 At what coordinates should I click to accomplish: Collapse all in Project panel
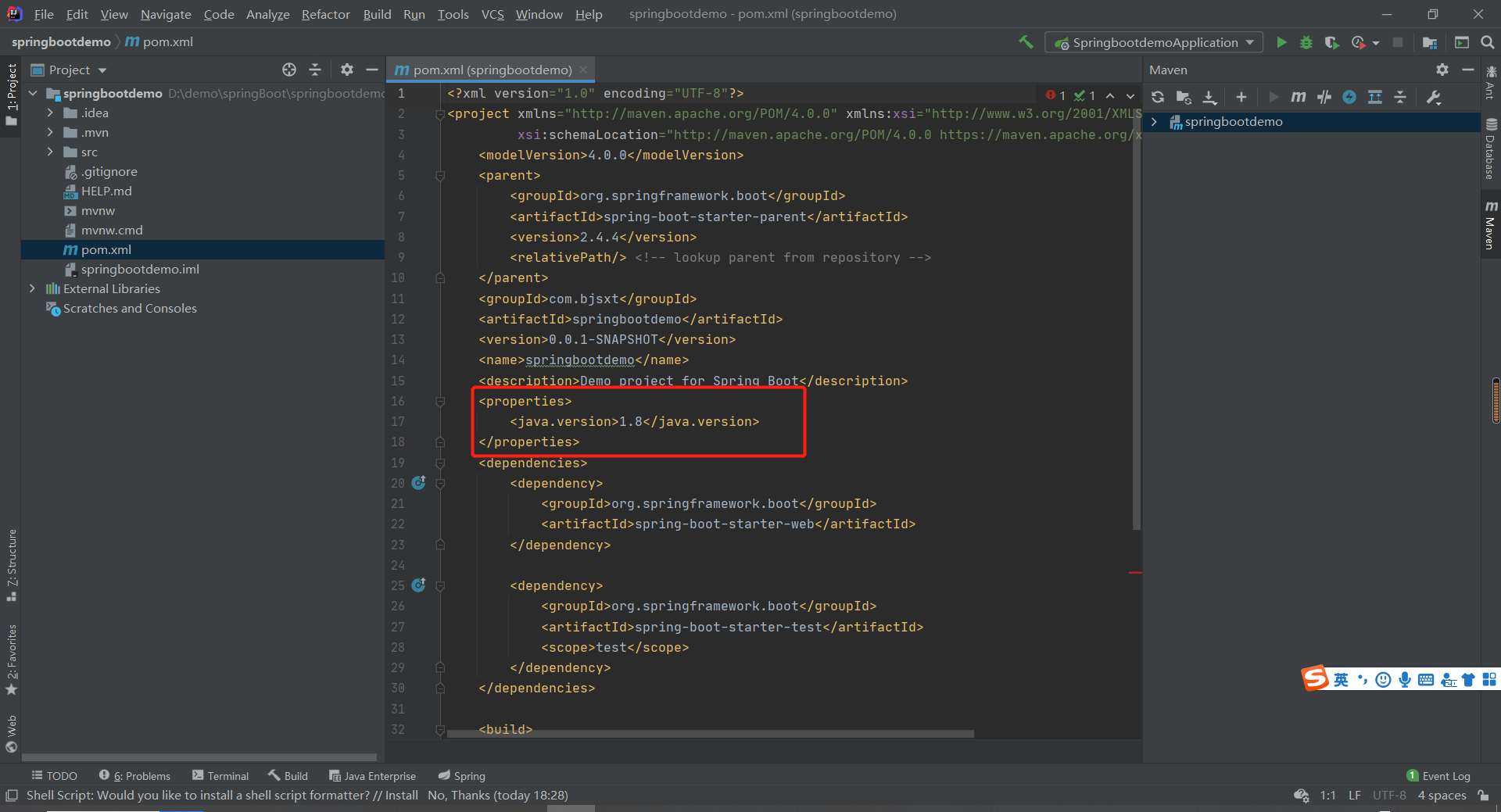coord(315,70)
